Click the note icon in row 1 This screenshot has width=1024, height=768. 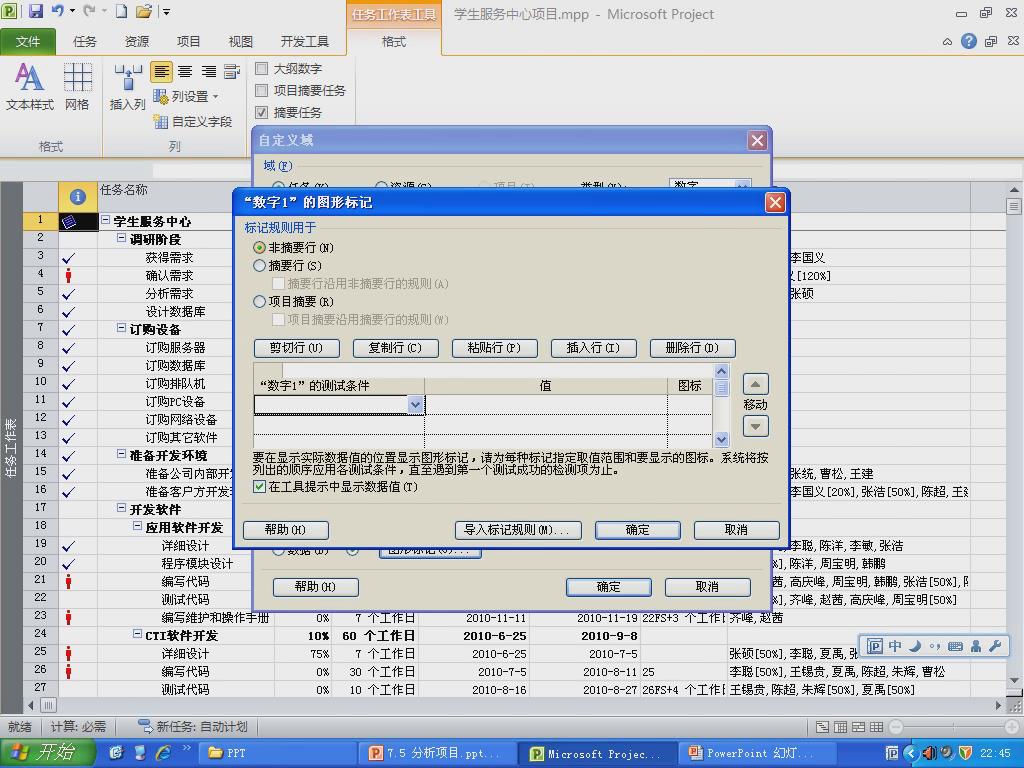(69, 222)
